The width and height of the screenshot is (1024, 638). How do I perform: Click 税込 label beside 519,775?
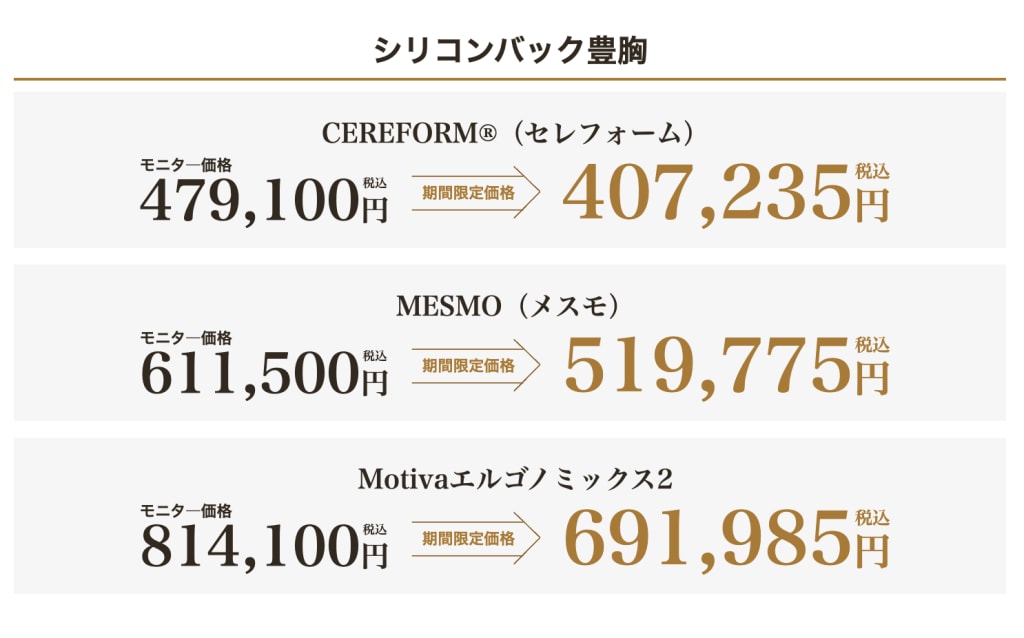872,345
